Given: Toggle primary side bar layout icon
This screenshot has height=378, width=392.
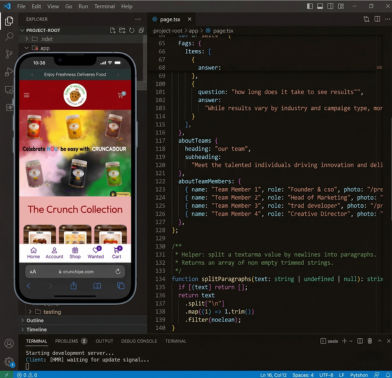Looking at the screenshot, I should coord(310,6).
